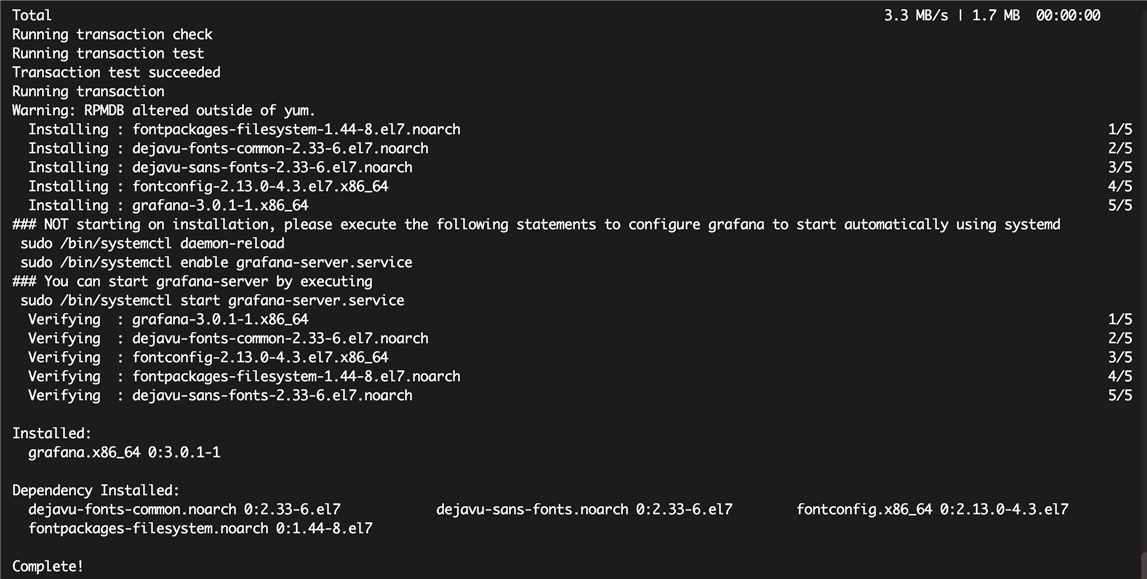
Task: Click the 'Dependency Installed:' heading
Action: pyautogui.click(x=96, y=491)
